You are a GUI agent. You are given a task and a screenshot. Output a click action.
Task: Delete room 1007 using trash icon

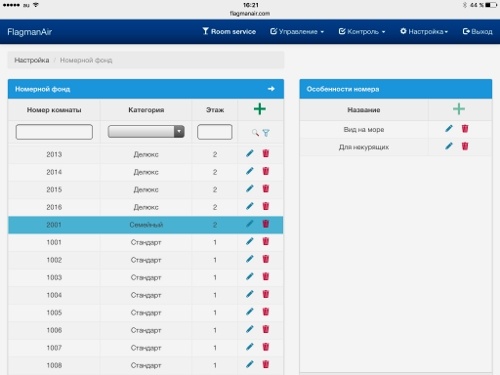[x=266, y=347]
